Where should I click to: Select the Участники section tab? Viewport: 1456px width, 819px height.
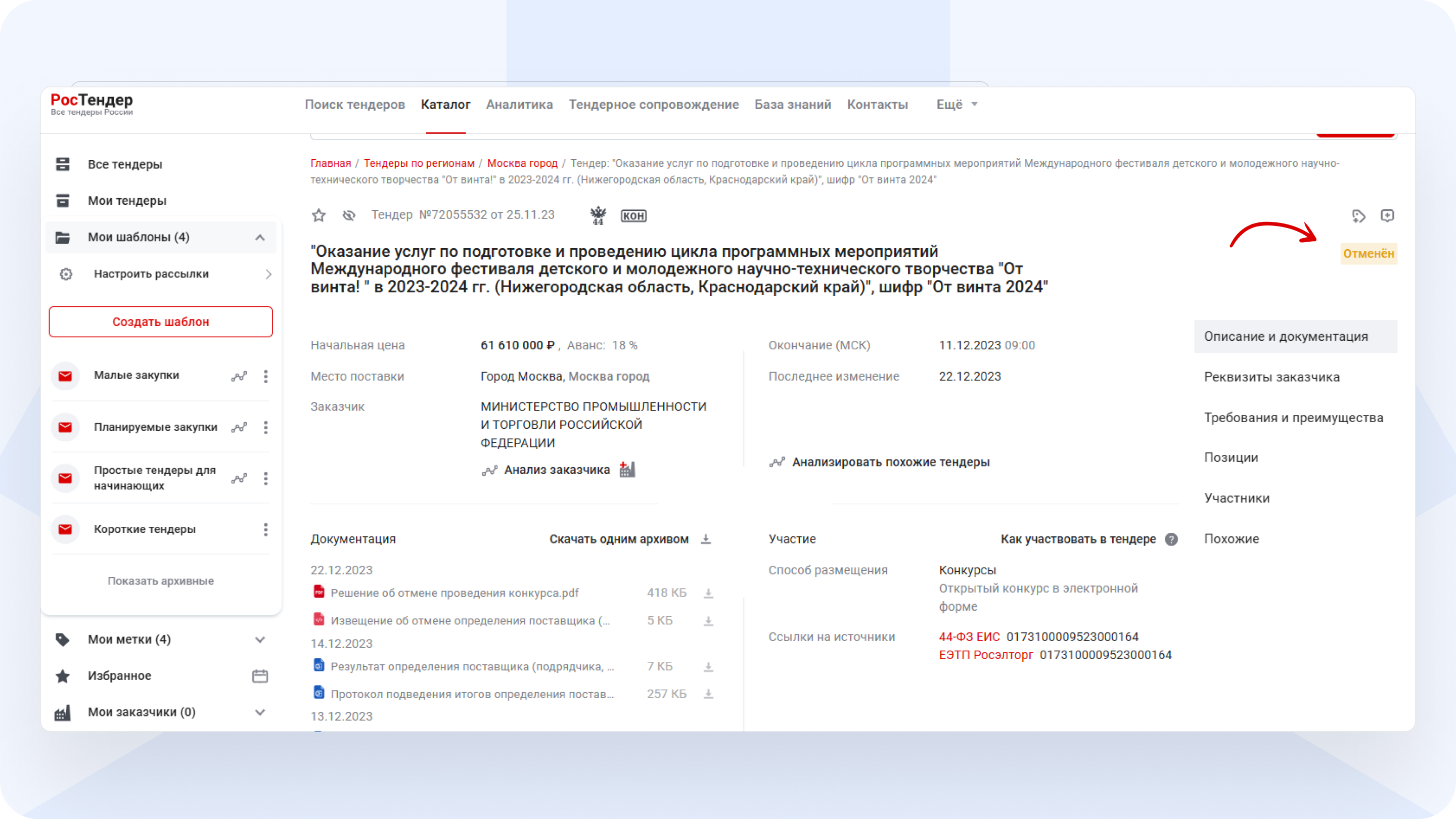coord(1237,498)
